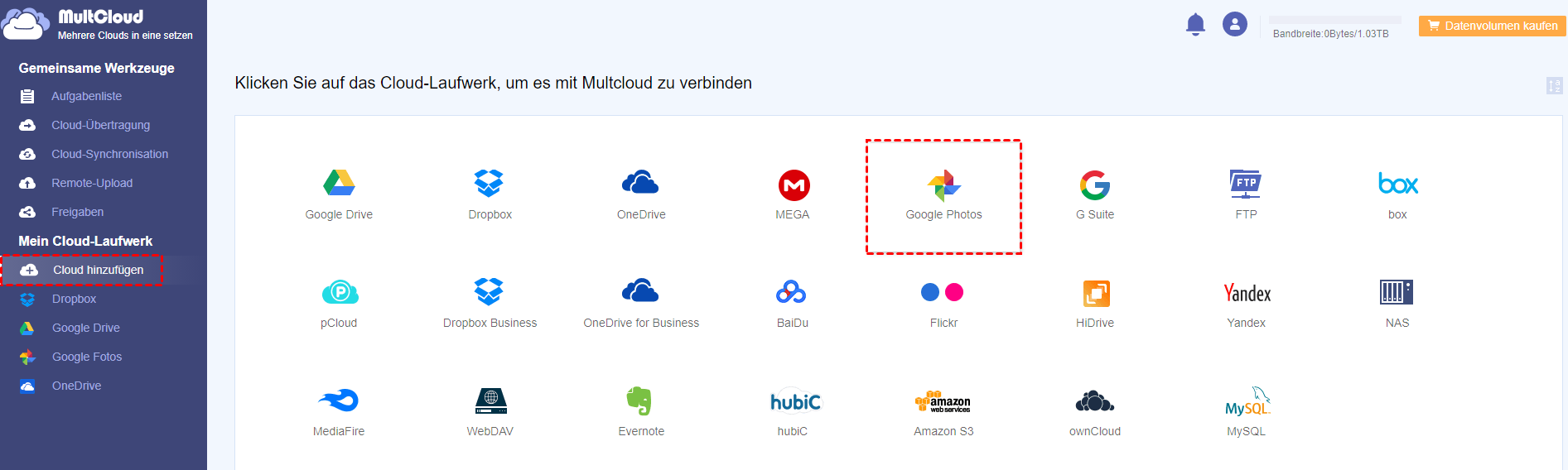
Task: Select the Evernote elephant icon
Action: point(639,400)
